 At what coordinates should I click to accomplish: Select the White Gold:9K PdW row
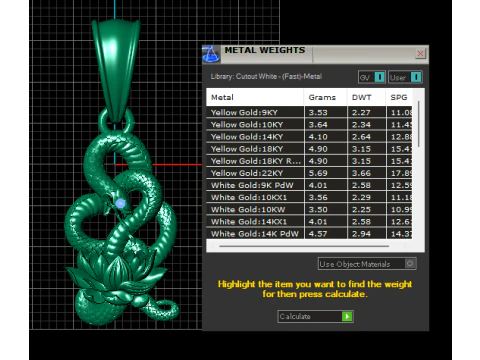309,185
